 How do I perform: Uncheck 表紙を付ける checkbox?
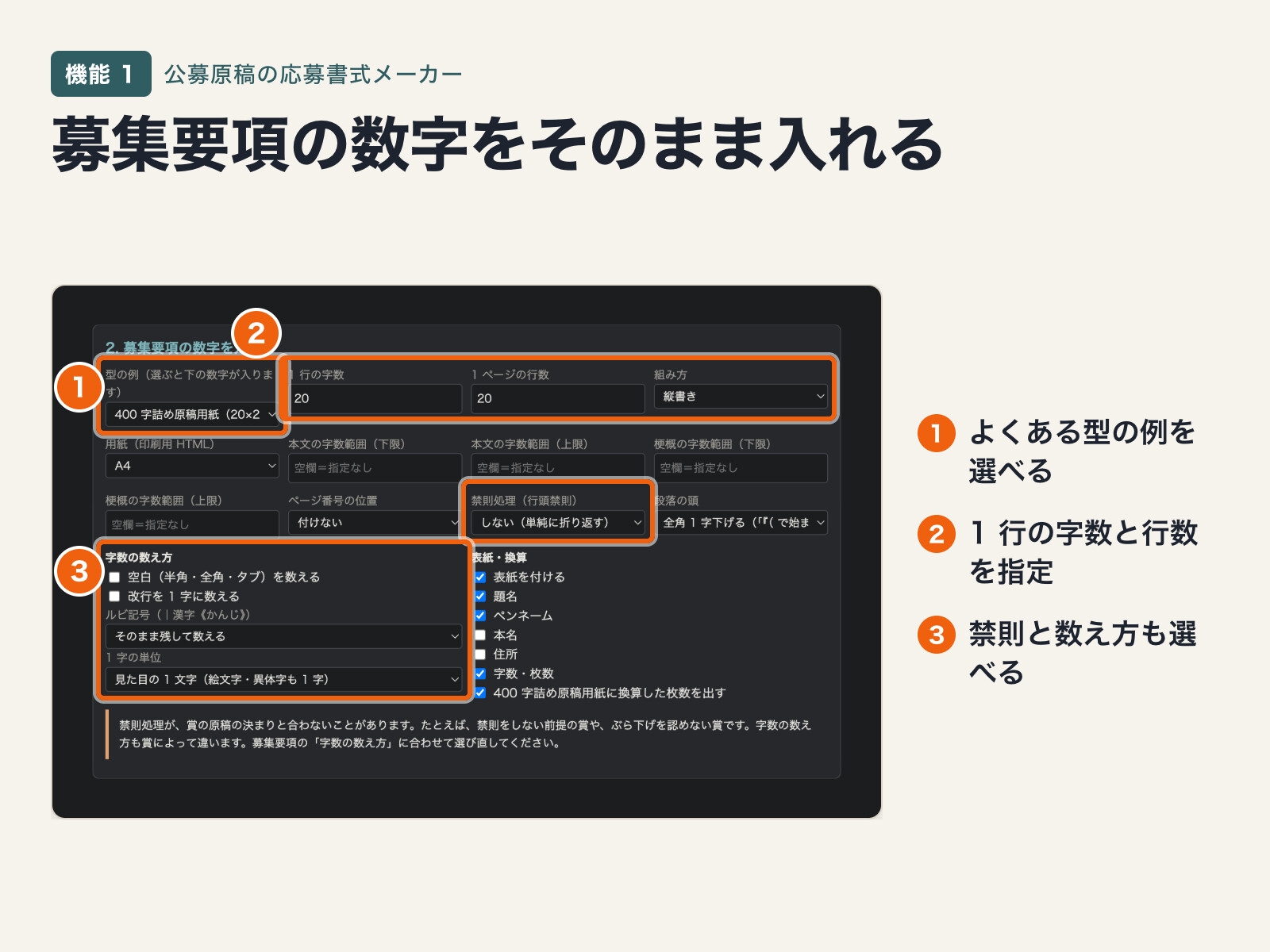[x=480, y=577]
